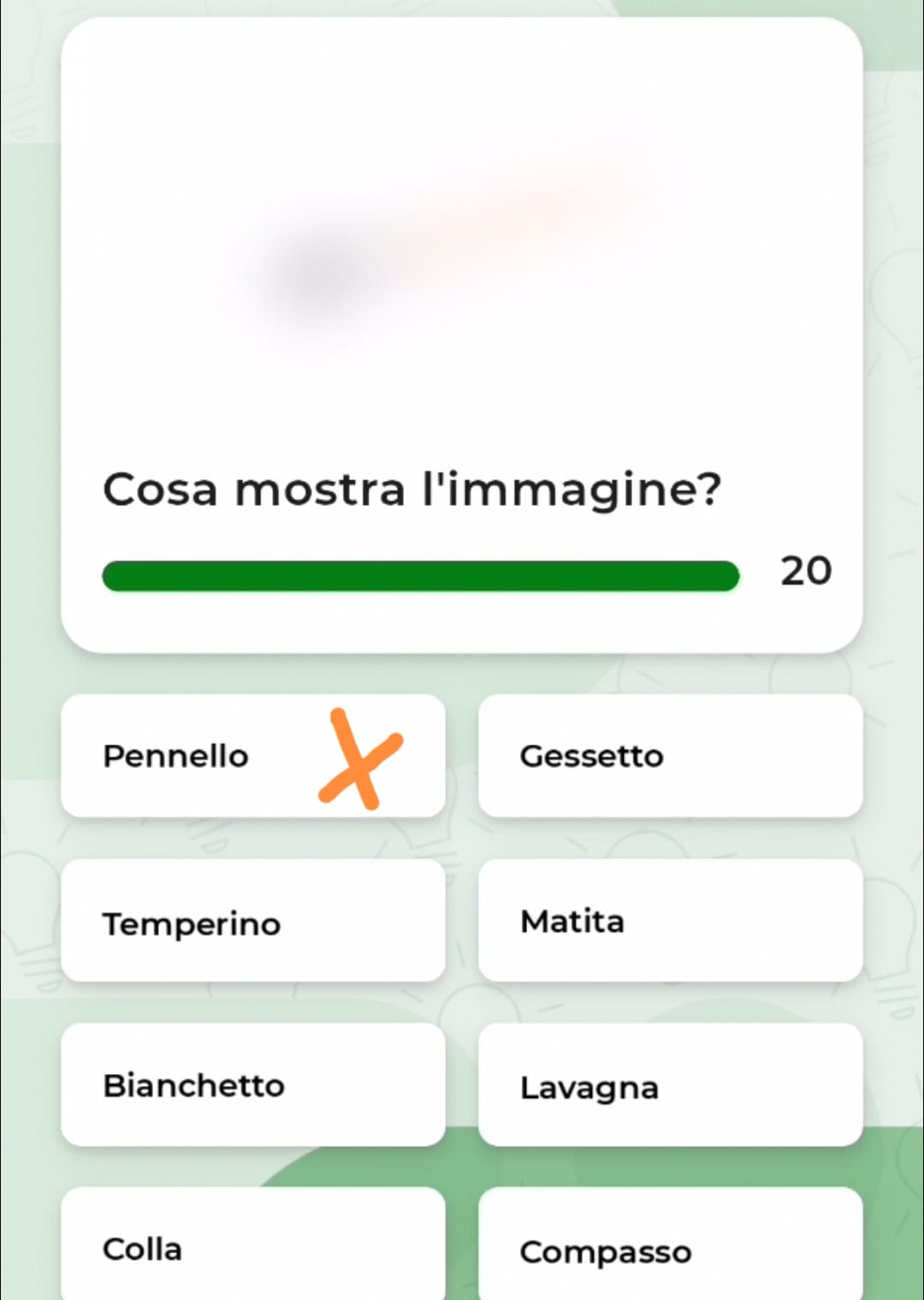Click the word "Cosa" in the question
This screenshot has height=1300, width=924.
(160, 490)
